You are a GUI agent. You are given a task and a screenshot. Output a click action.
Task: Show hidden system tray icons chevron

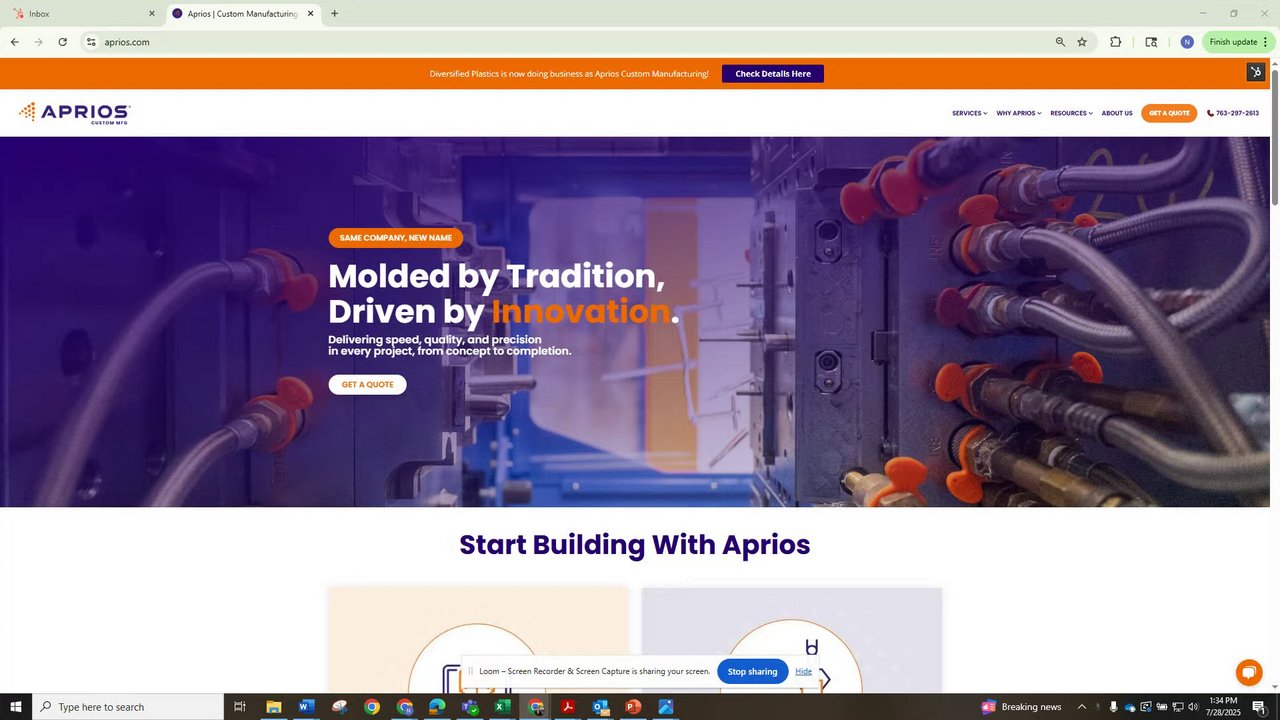1081,707
